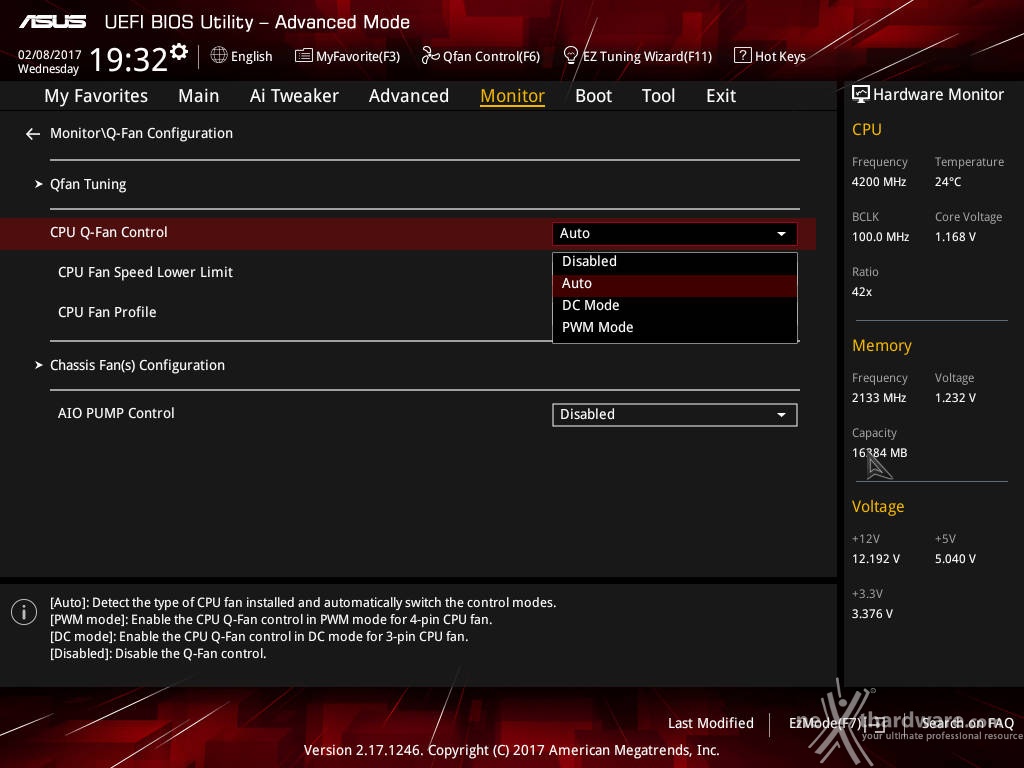Image resolution: width=1024 pixels, height=768 pixels.
Task: Choose PWM Mode in the dropdown list
Action: (674, 327)
